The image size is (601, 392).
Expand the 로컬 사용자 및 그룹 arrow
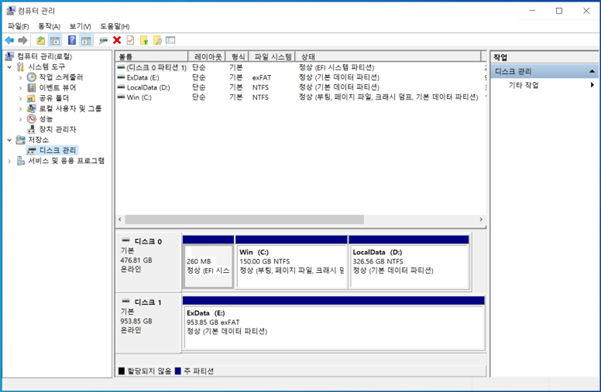[x=21, y=109]
